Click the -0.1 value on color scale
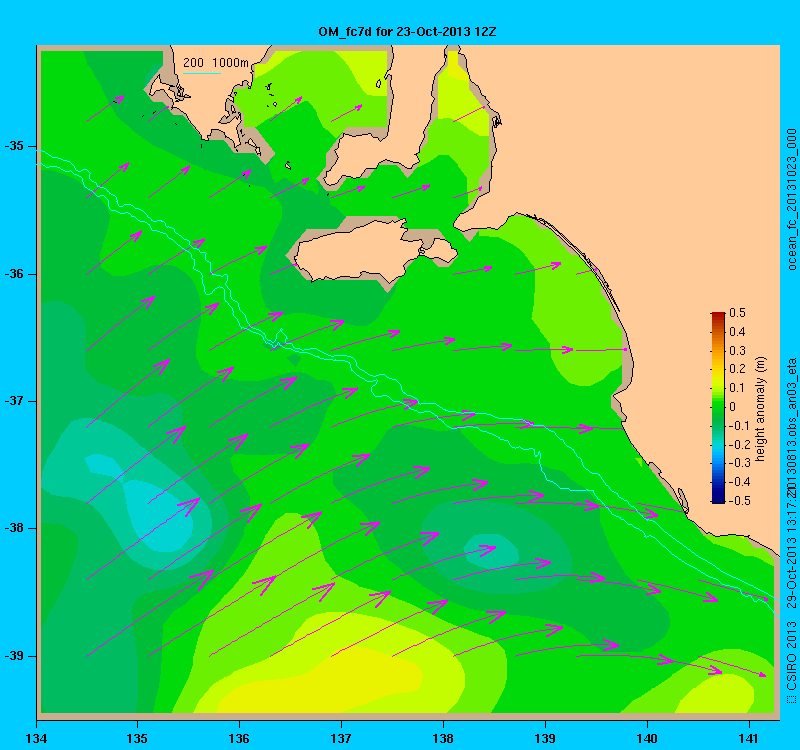The image size is (800, 750). click(x=739, y=426)
